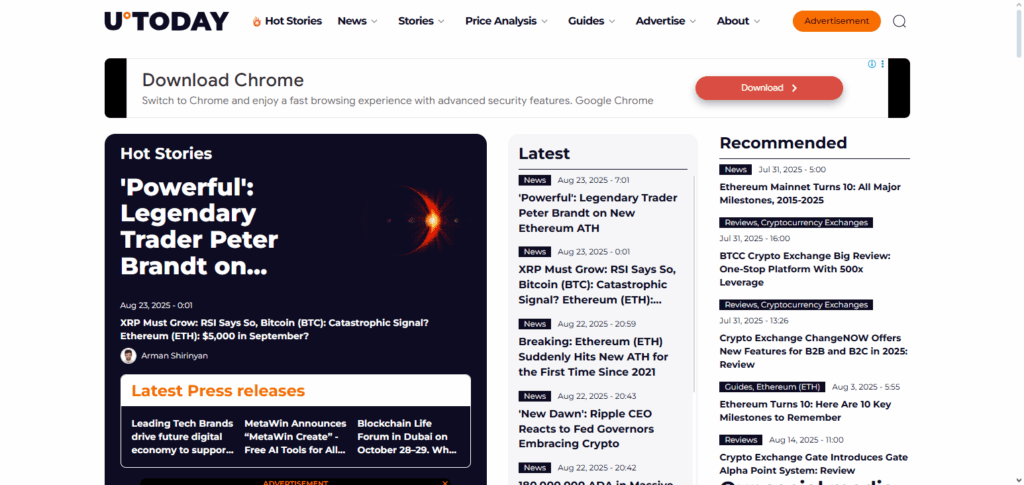
Task: Close the bottom advertisement with X
Action: pyautogui.click(x=445, y=482)
